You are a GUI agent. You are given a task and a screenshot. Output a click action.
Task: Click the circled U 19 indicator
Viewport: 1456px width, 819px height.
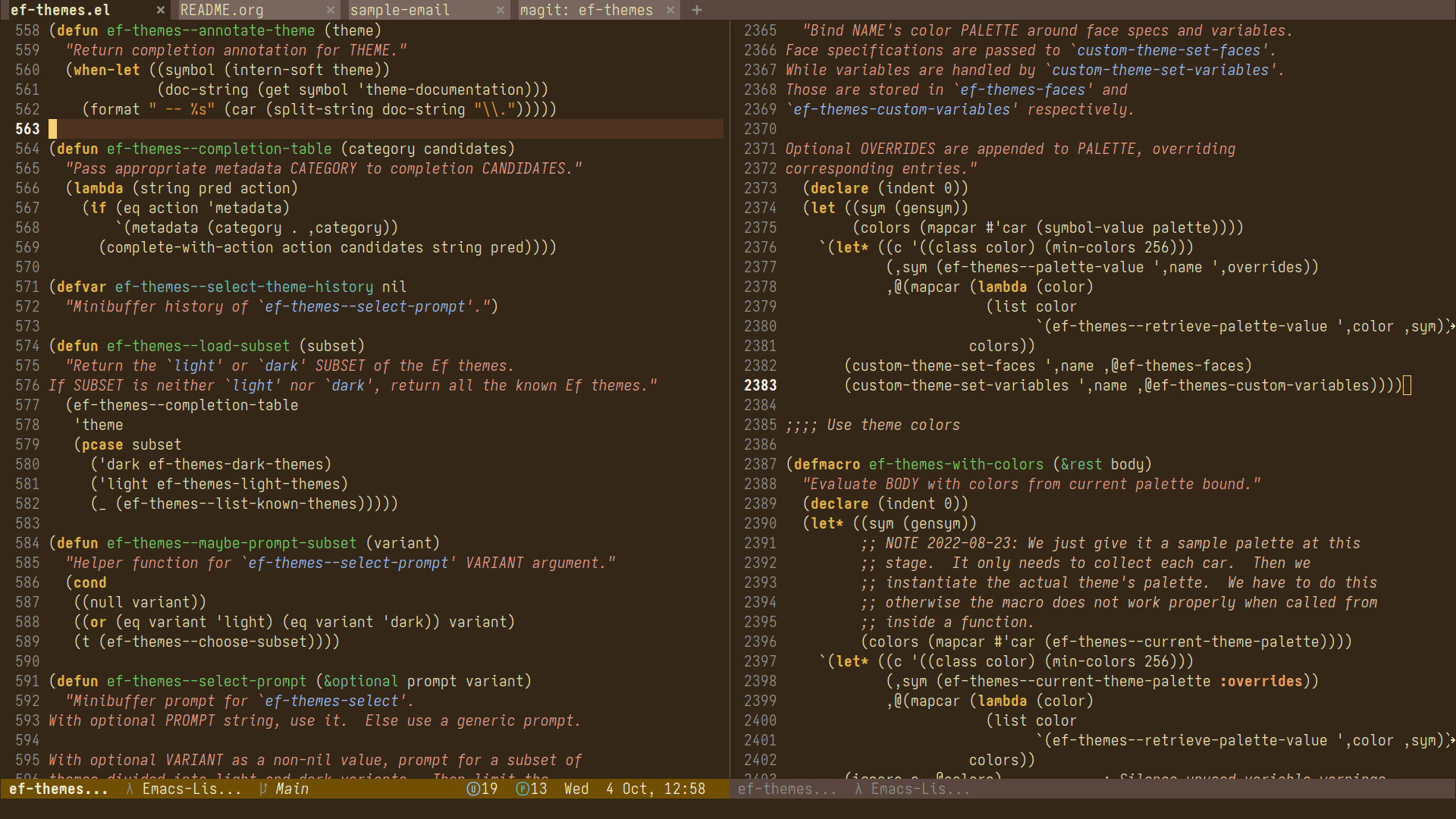pos(482,789)
